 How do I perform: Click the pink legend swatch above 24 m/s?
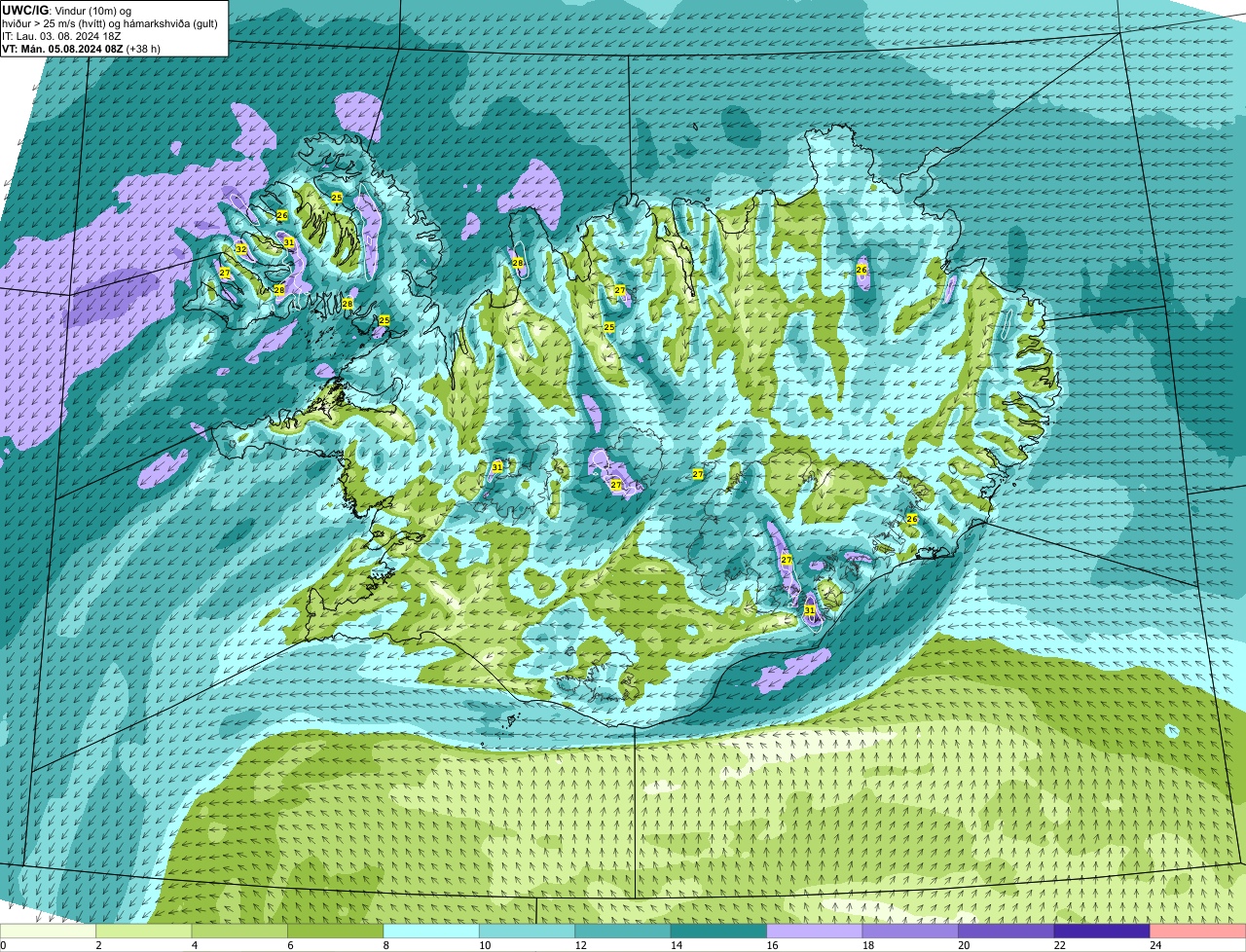1198,932
